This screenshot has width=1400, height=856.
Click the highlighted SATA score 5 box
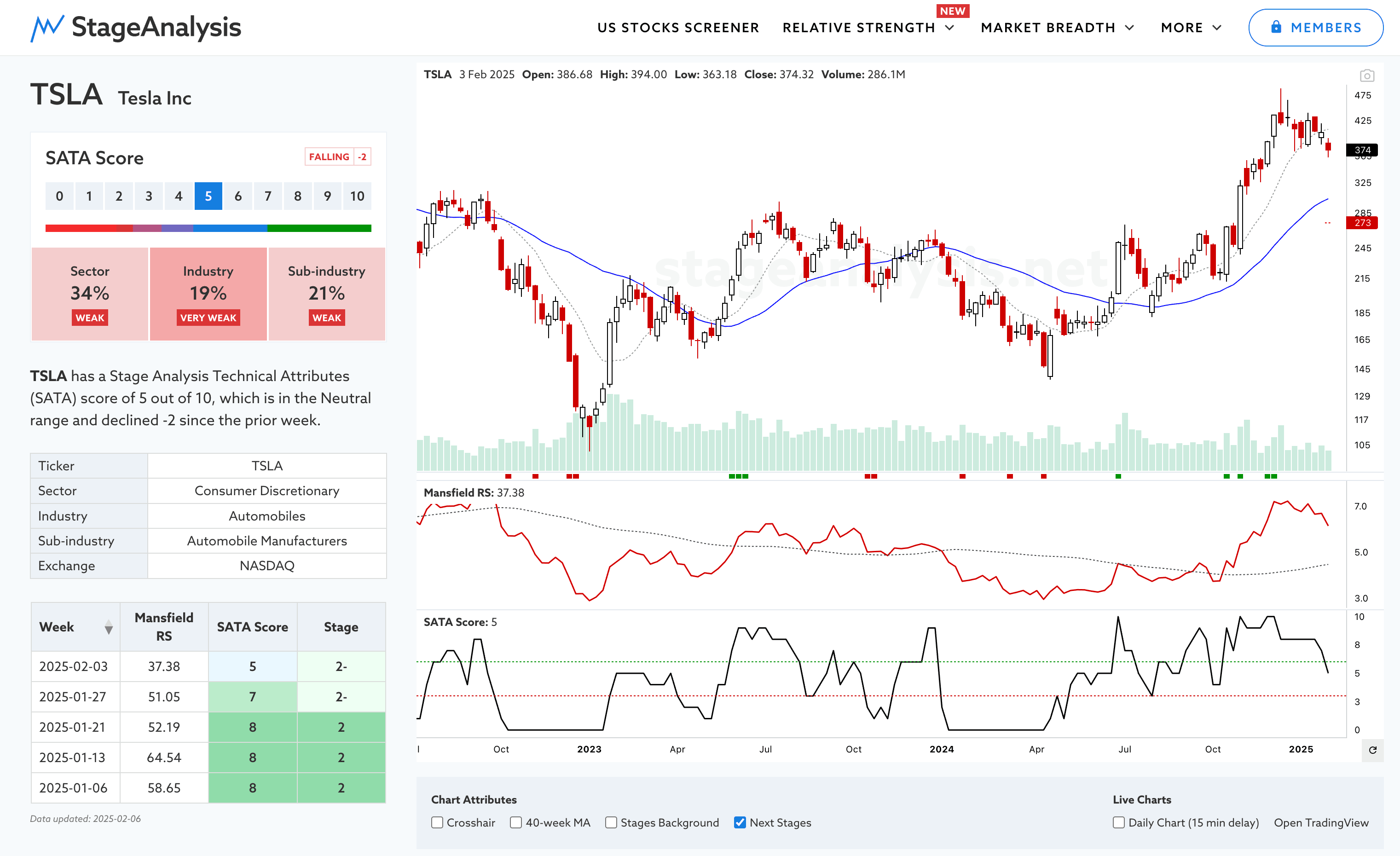point(208,196)
